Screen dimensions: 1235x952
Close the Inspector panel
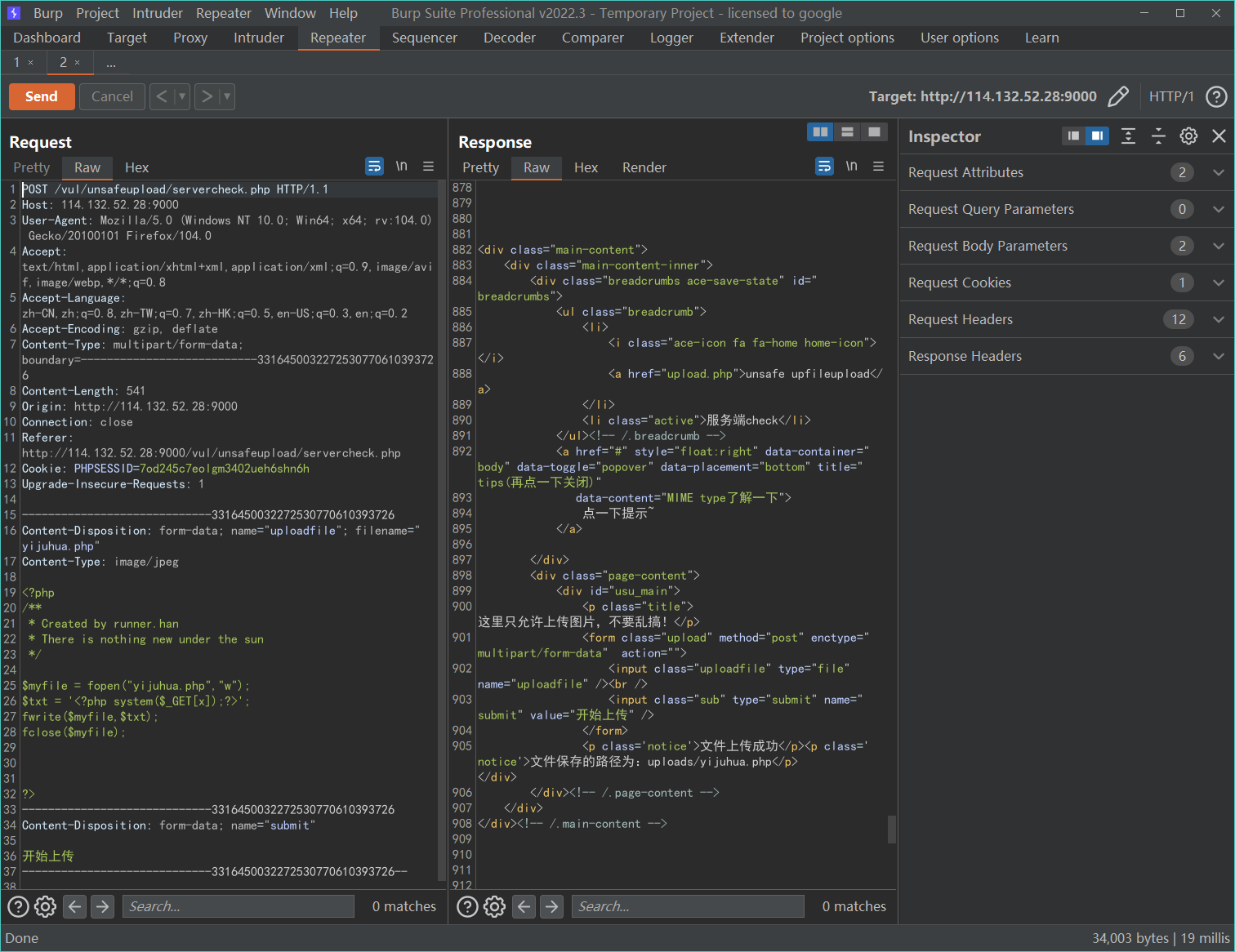(1219, 136)
